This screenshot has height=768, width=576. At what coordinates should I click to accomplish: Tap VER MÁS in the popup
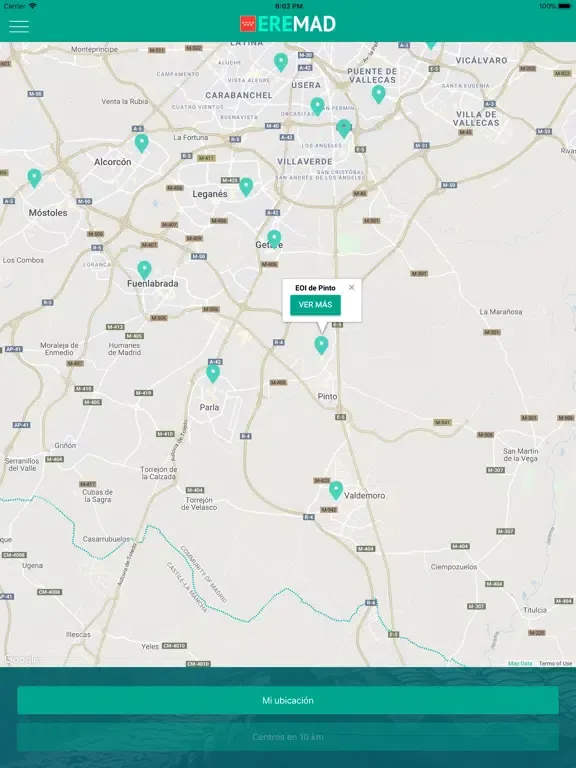point(315,305)
